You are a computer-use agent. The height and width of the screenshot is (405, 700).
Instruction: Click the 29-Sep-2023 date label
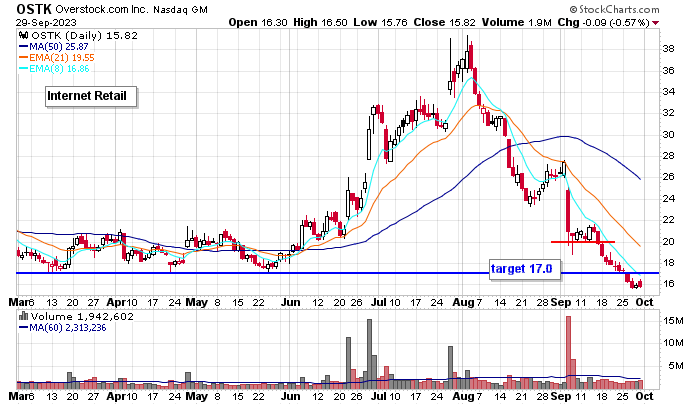pyautogui.click(x=46, y=22)
